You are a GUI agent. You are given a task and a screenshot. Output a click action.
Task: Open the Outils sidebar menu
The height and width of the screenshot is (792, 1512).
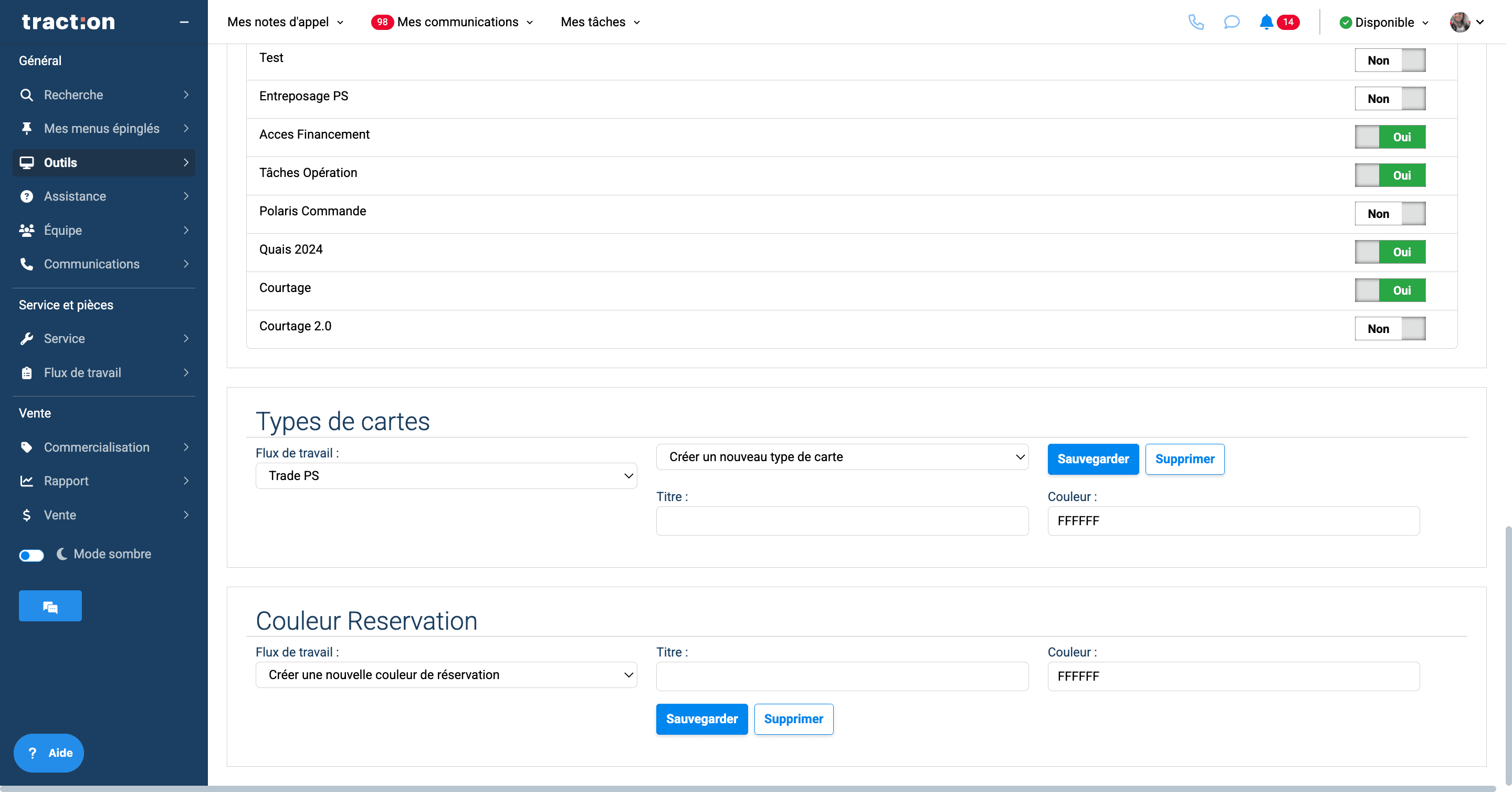[x=104, y=162]
